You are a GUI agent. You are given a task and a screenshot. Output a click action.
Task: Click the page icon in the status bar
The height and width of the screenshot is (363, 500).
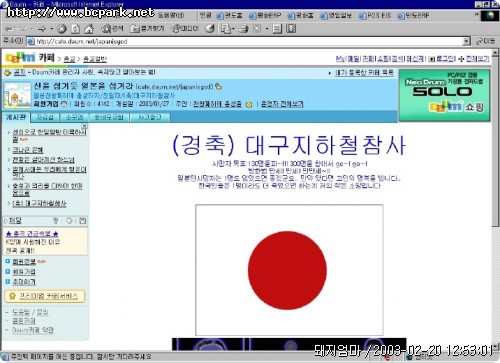pos(5,357)
